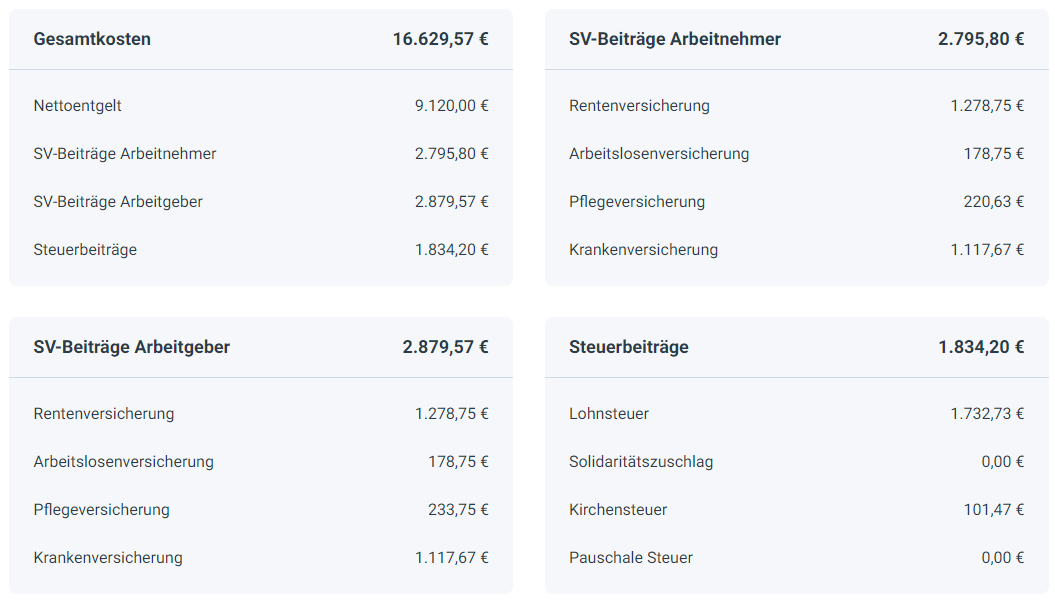Select the Solidaritätszuschlag row label
The height and width of the screenshot is (602, 1055).
(641, 461)
